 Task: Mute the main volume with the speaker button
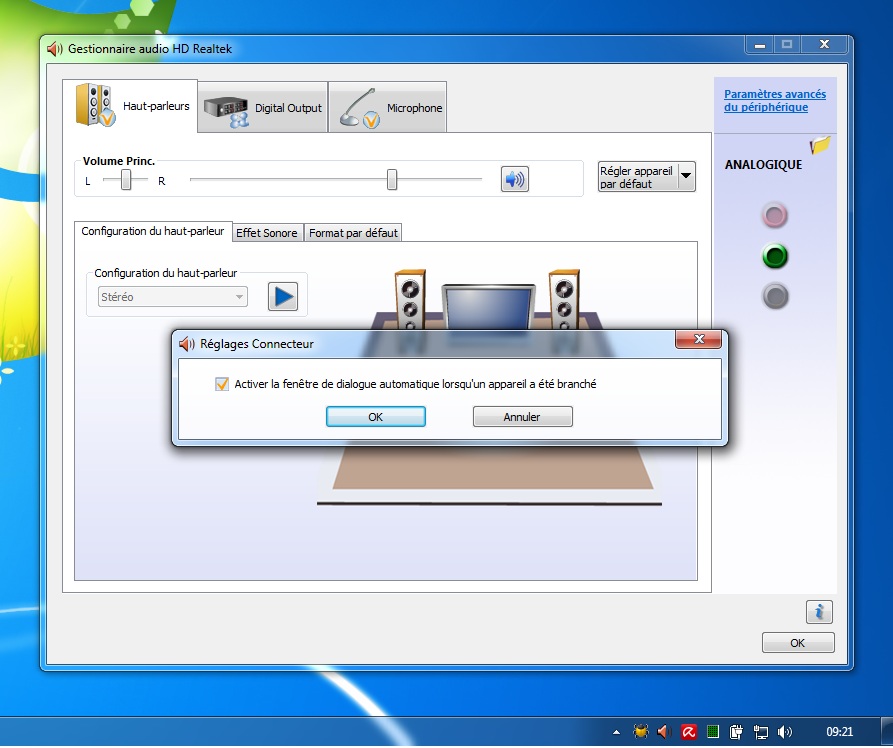[514, 179]
